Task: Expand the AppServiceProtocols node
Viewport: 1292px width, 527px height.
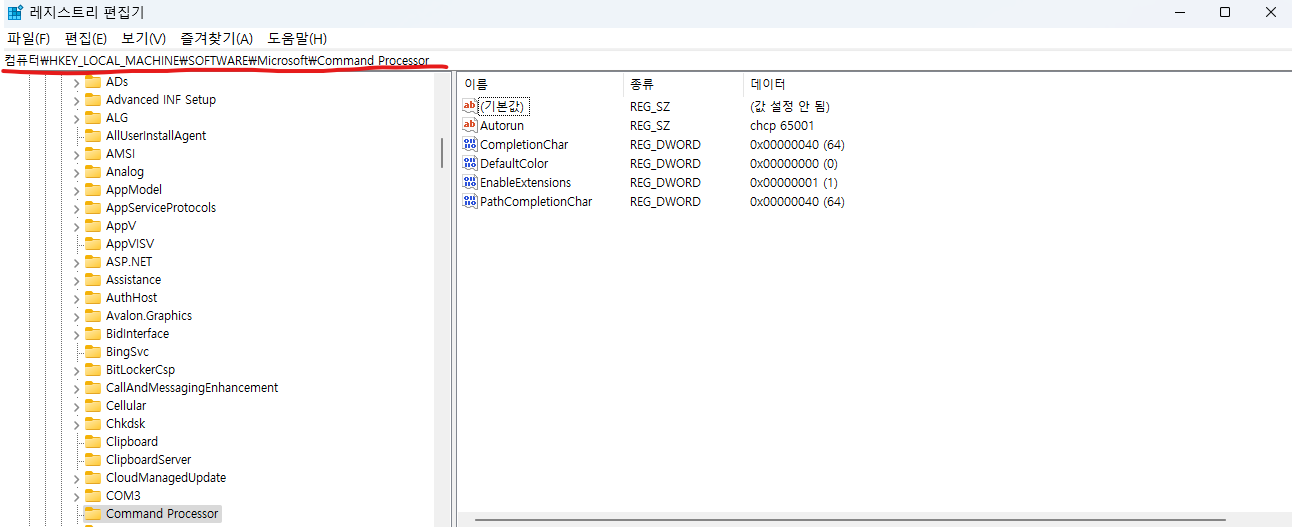Action: tap(76, 208)
